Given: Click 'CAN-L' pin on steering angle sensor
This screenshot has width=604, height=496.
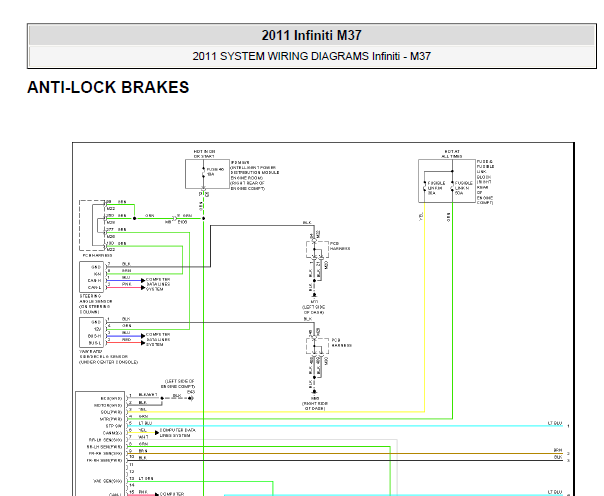Looking at the screenshot, I should tap(94, 288).
